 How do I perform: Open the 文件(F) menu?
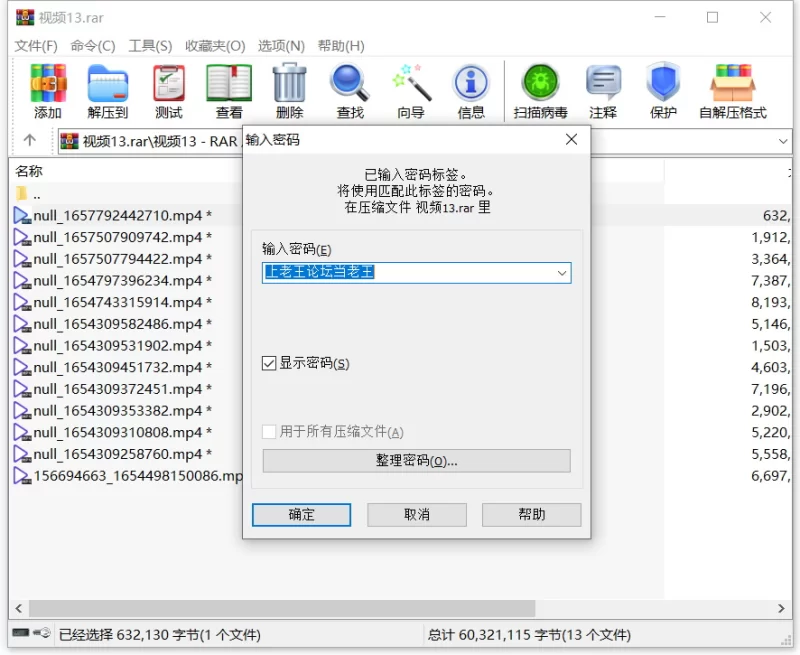coord(36,46)
